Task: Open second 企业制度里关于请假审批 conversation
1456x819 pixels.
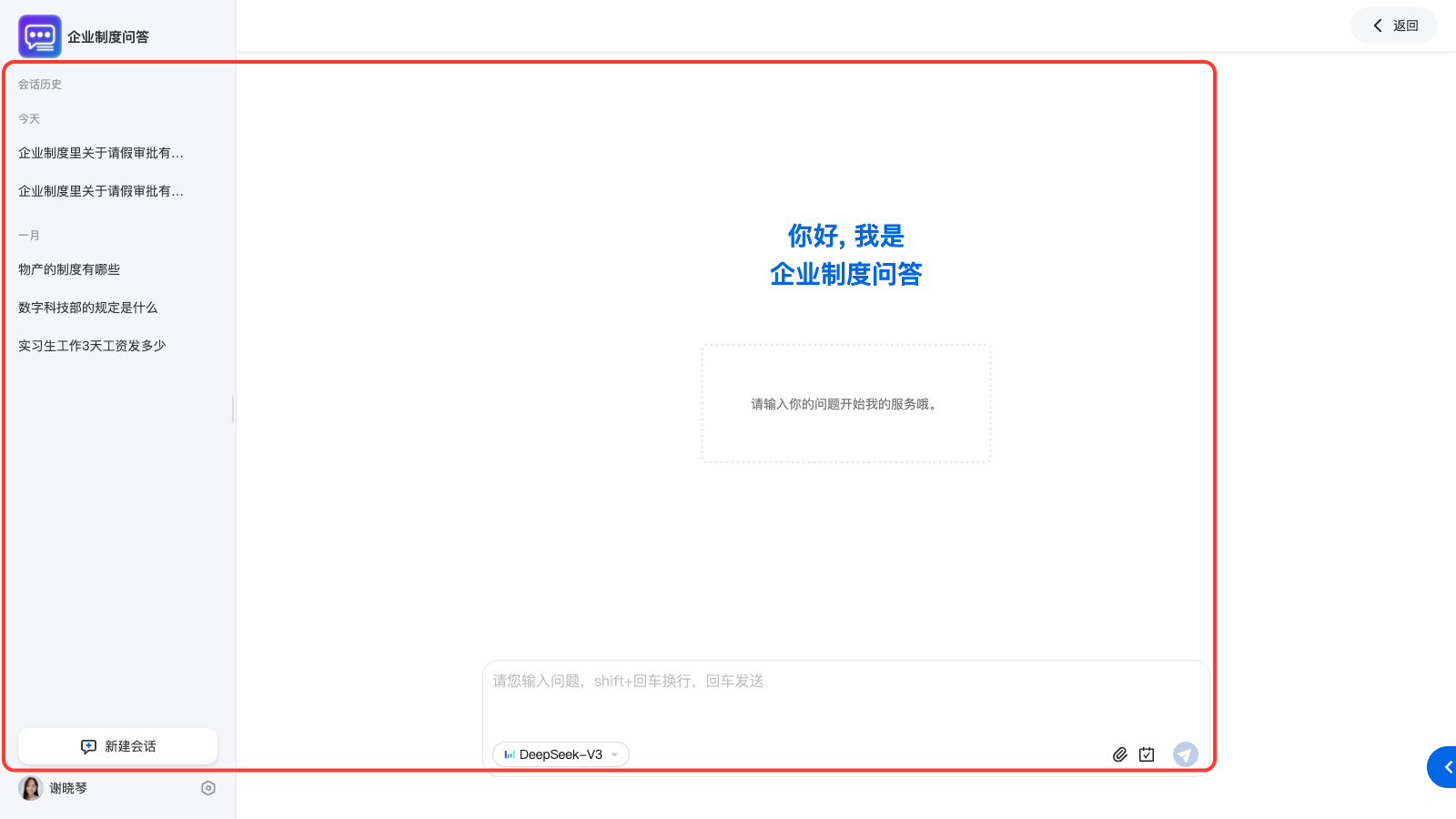Action: pos(101,191)
